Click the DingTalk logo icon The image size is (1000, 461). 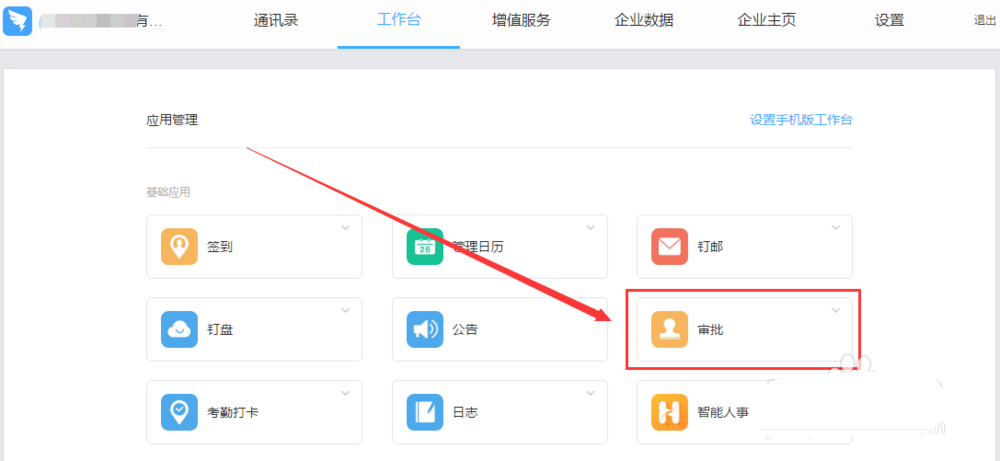click(x=18, y=20)
